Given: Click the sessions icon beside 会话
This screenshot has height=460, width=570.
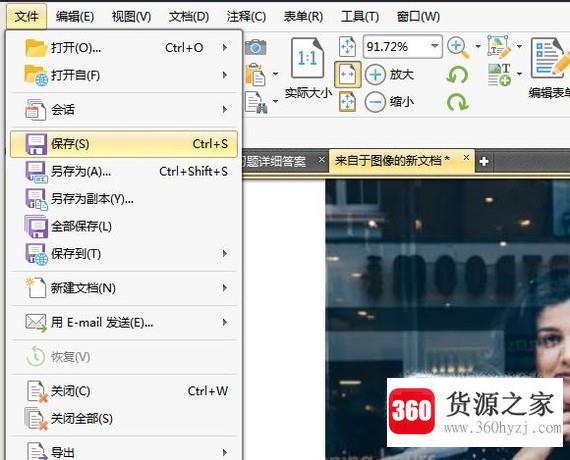Looking at the screenshot, I should point(36,110).
